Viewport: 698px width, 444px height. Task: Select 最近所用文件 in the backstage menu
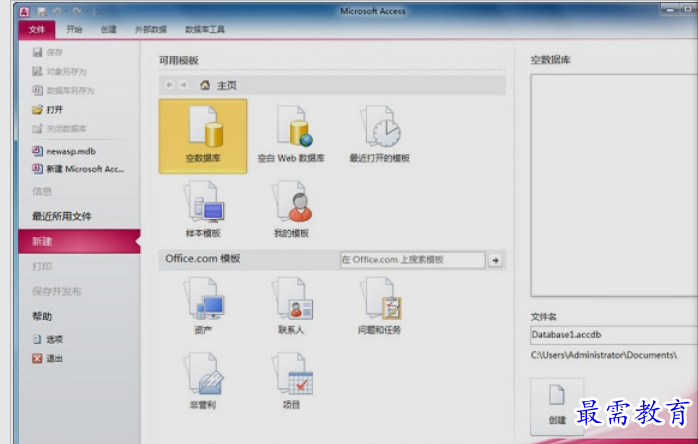click(x=62, y=216)
